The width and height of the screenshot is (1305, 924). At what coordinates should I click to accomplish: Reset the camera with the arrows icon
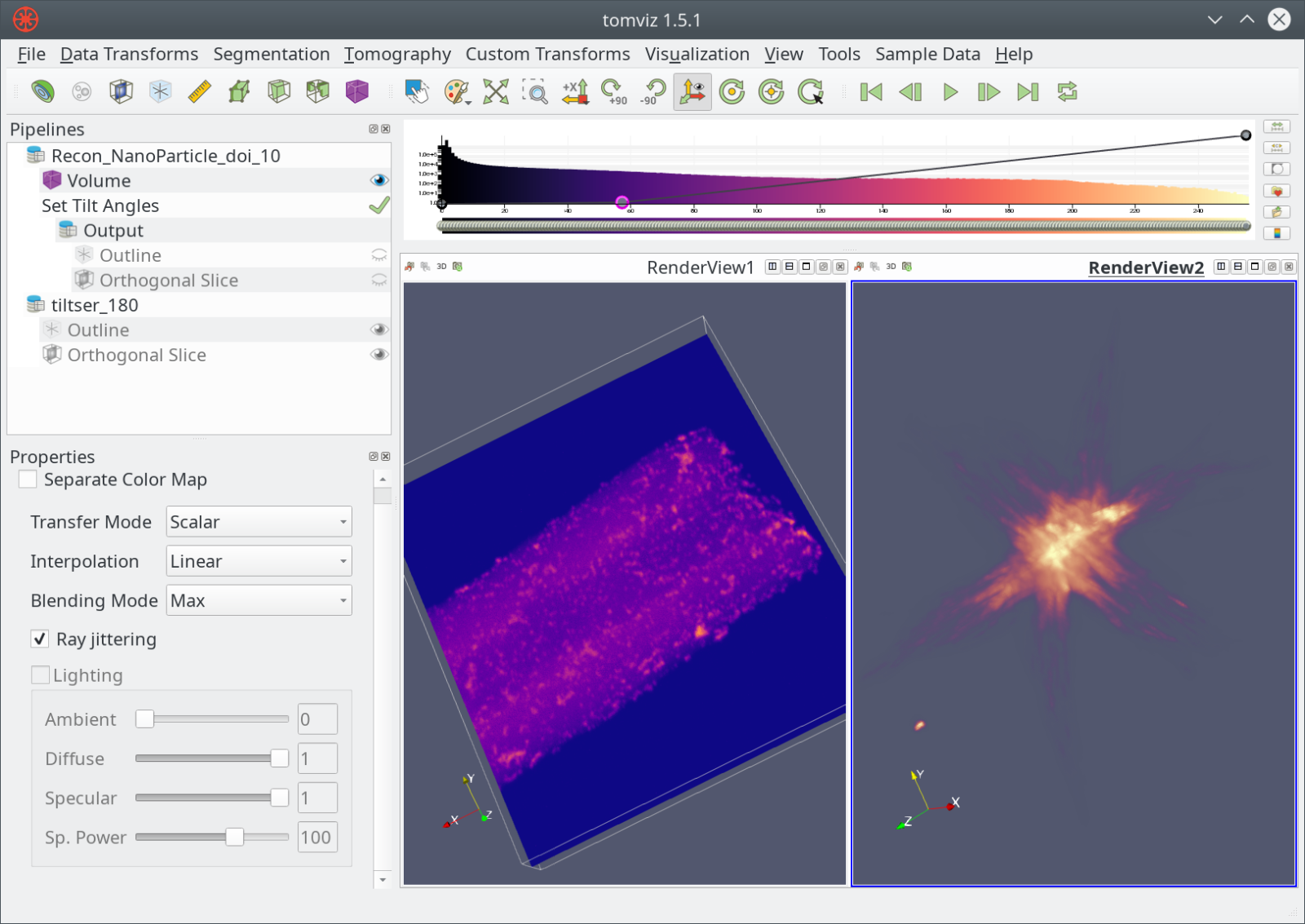[x=496, y=91]
